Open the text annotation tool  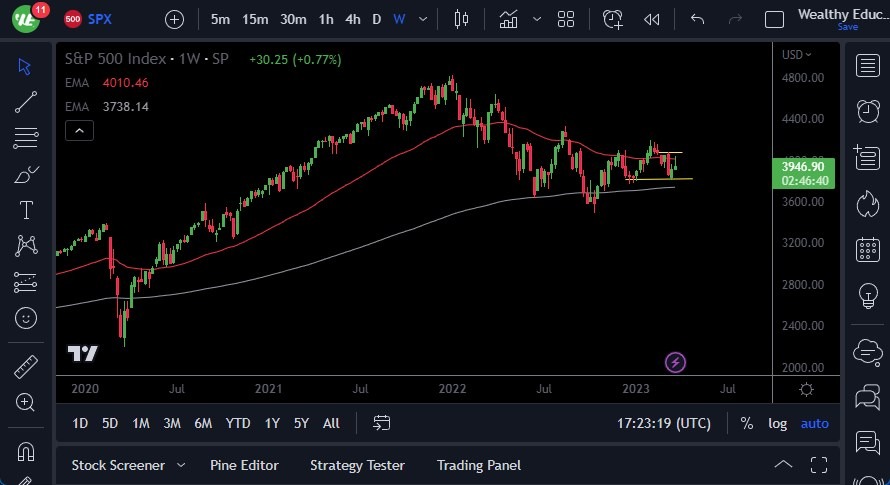click(x=26, y=210)
